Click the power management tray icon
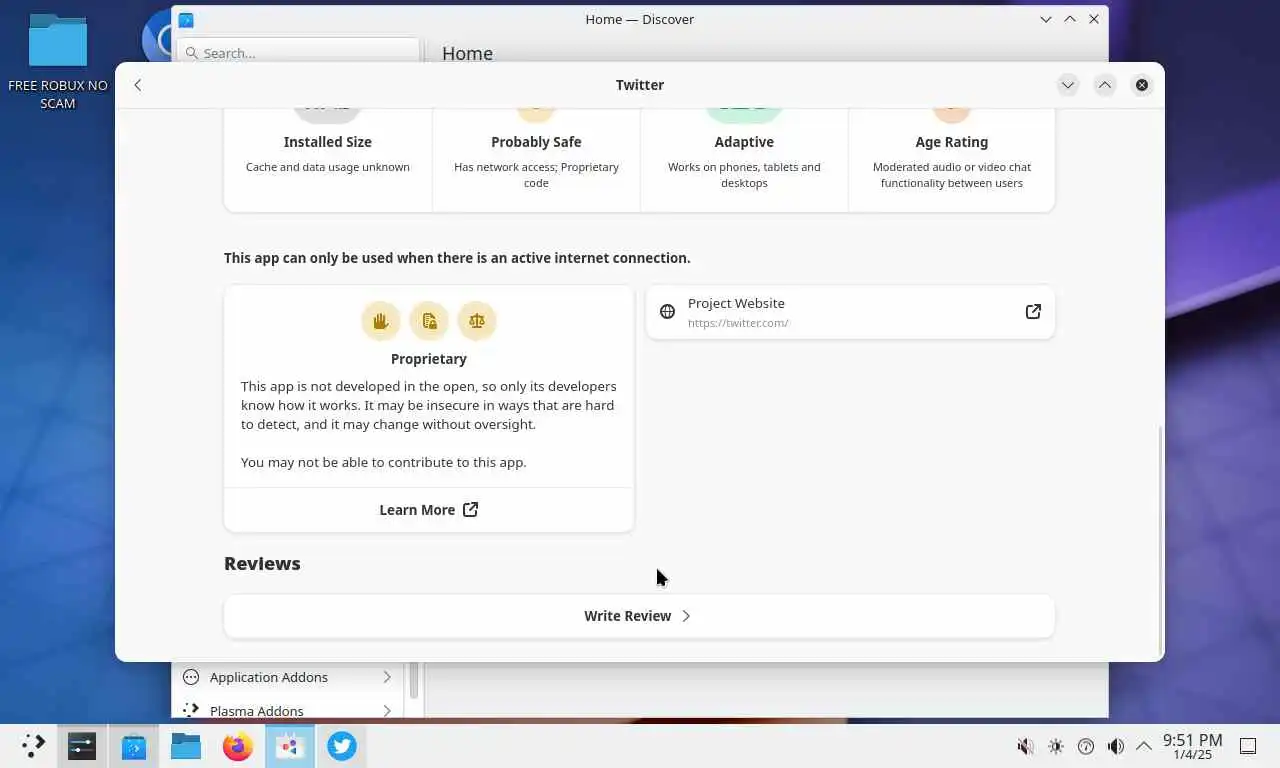This screenshot has width=1280, height=768. [x=1086, y=746]
